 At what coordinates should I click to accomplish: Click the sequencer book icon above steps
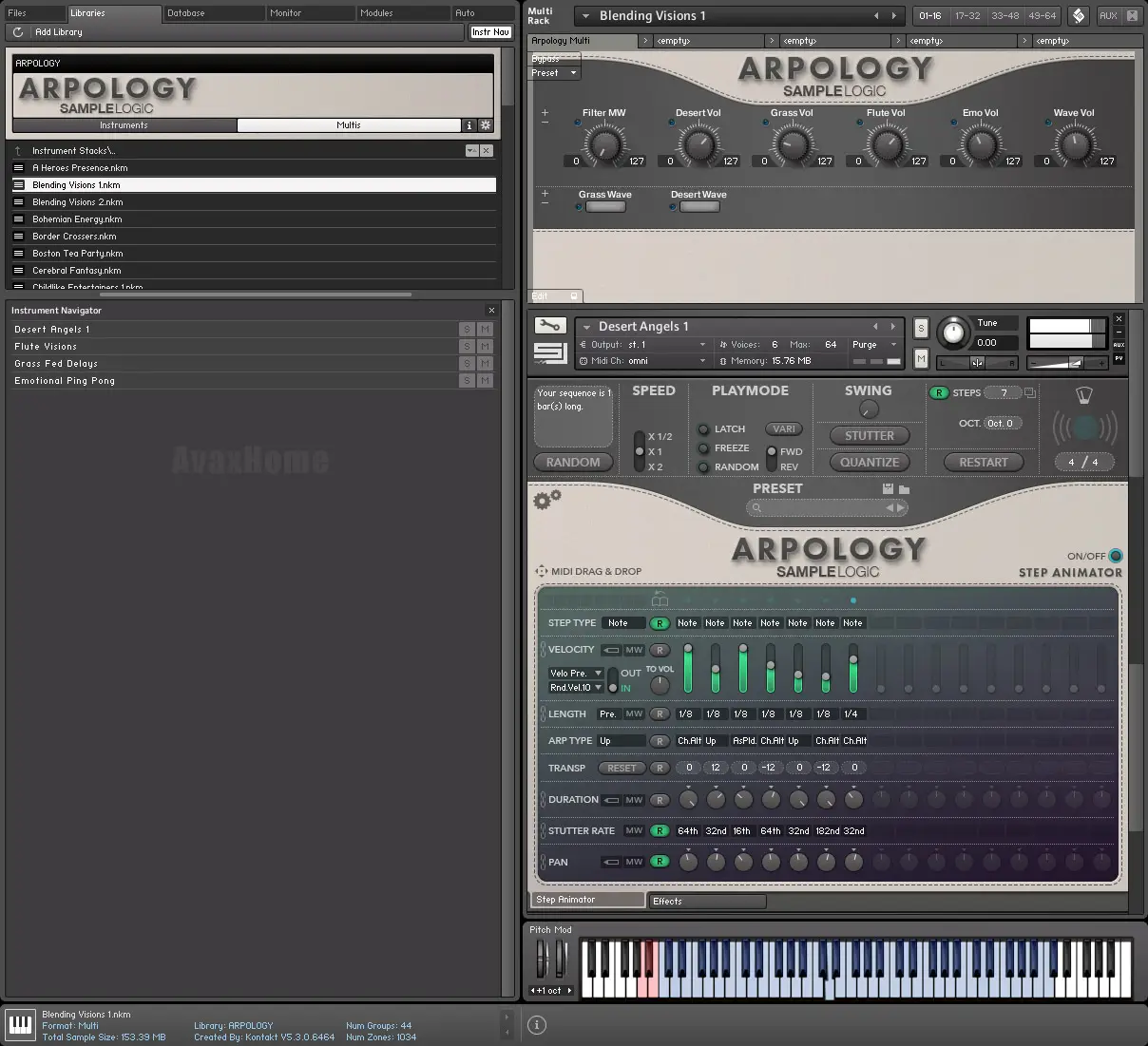(x=660, y=599)
